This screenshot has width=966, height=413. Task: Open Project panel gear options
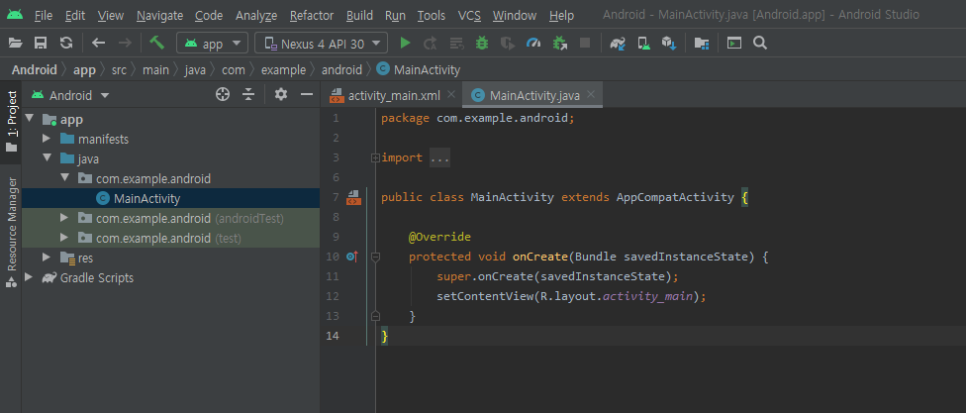point(281,94)
